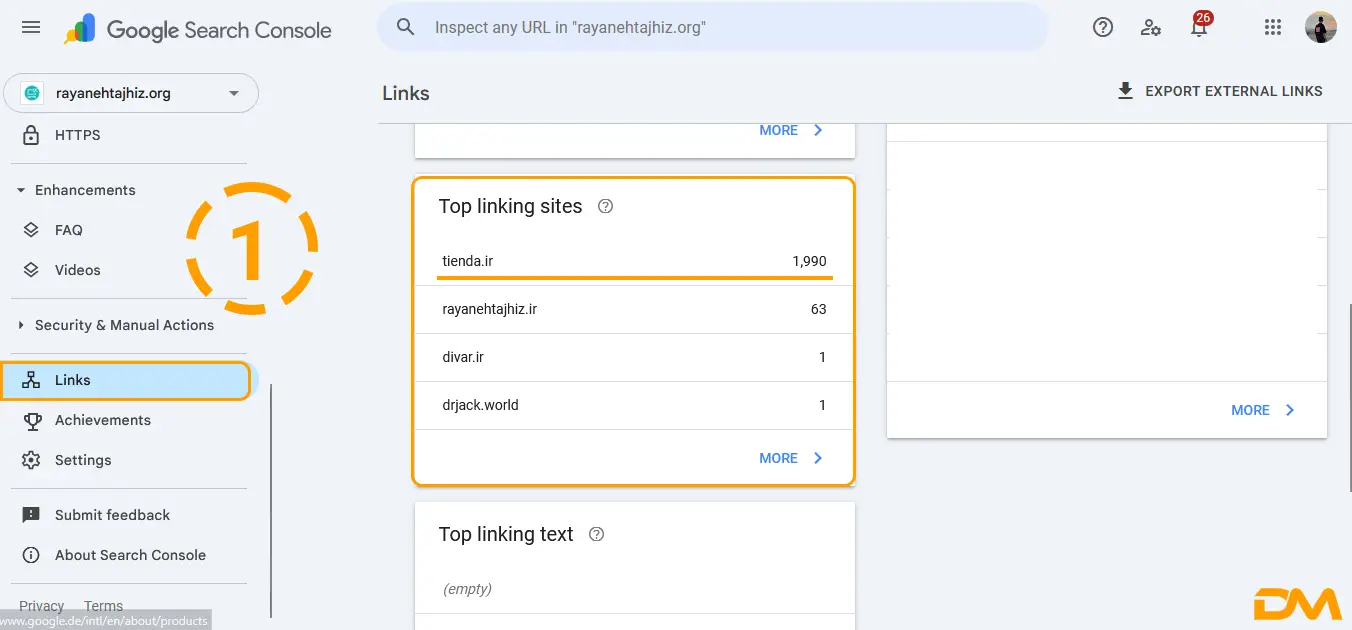Click help icon beside Top linking sites
The height and width of the screenshot is (630, 1352).
605,207
